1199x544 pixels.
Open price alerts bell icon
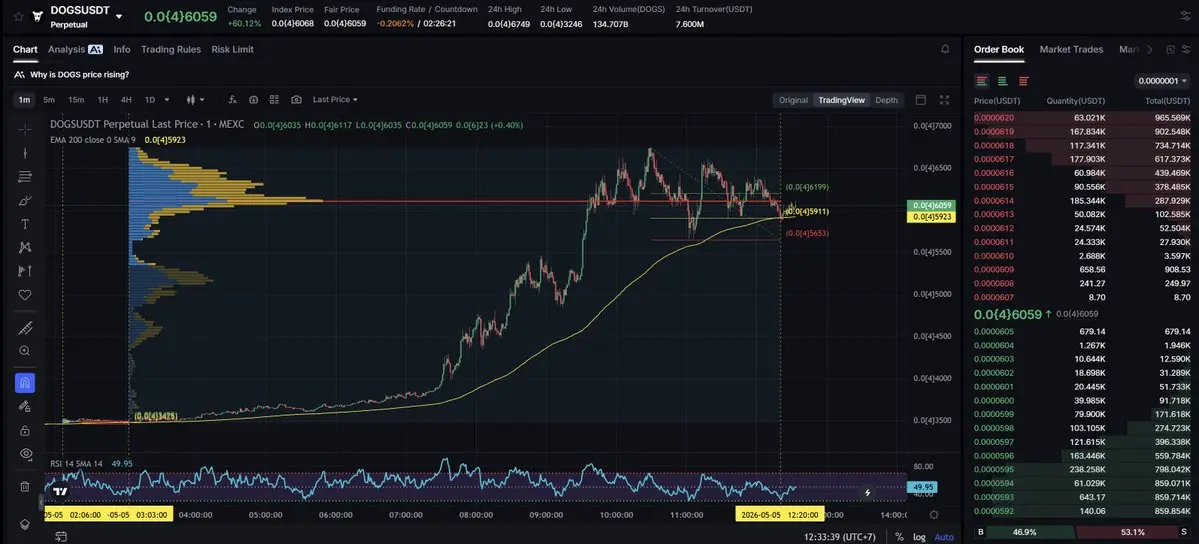click(945, 49)
